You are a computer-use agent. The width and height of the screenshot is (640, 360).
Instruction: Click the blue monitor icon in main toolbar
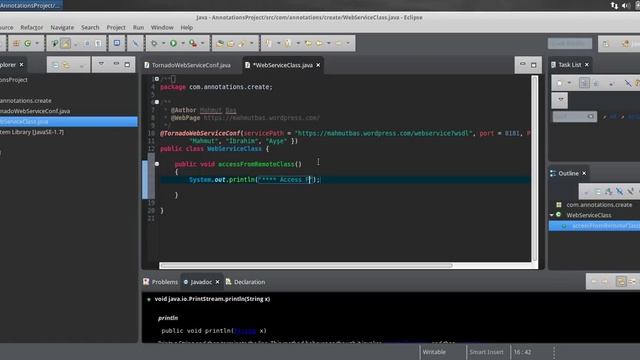[117, 43]
